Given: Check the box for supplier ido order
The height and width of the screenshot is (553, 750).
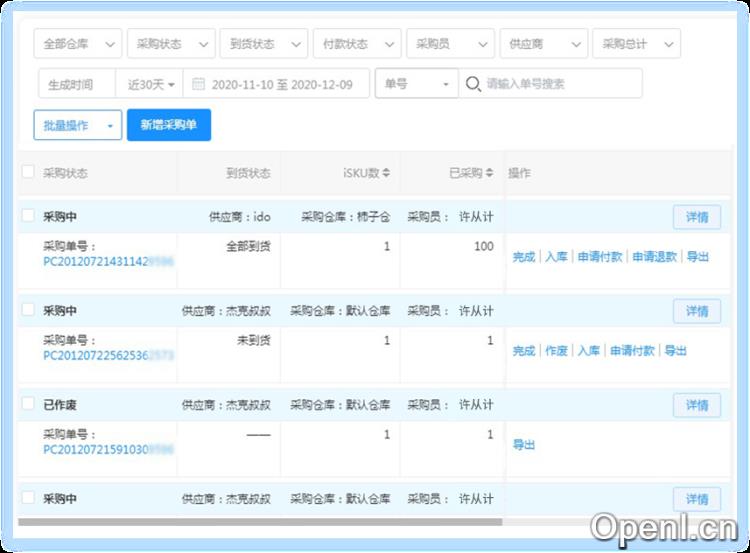Looking at the screenshot, I should pyautogui.click(x=28, y=216).
